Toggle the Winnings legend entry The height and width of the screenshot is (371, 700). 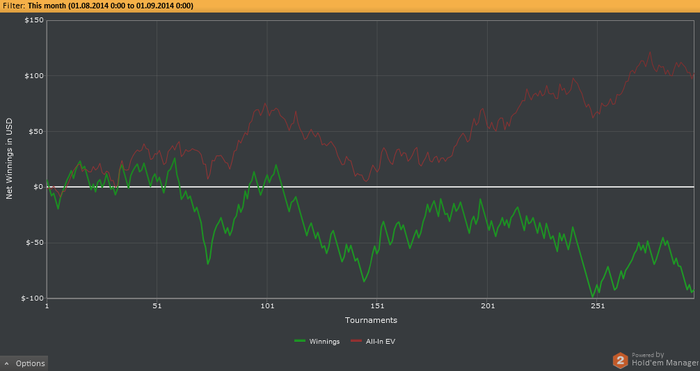(317, 342)
